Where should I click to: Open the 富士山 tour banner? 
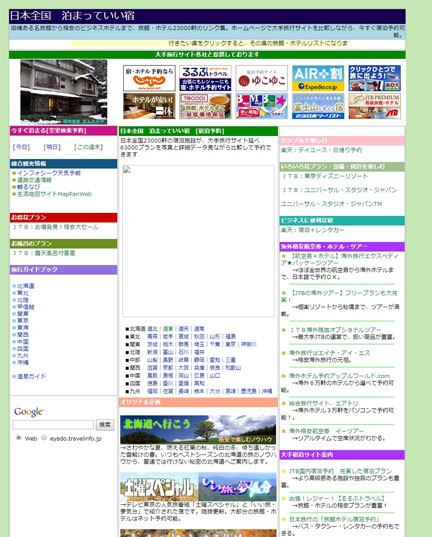click(318, 106)
